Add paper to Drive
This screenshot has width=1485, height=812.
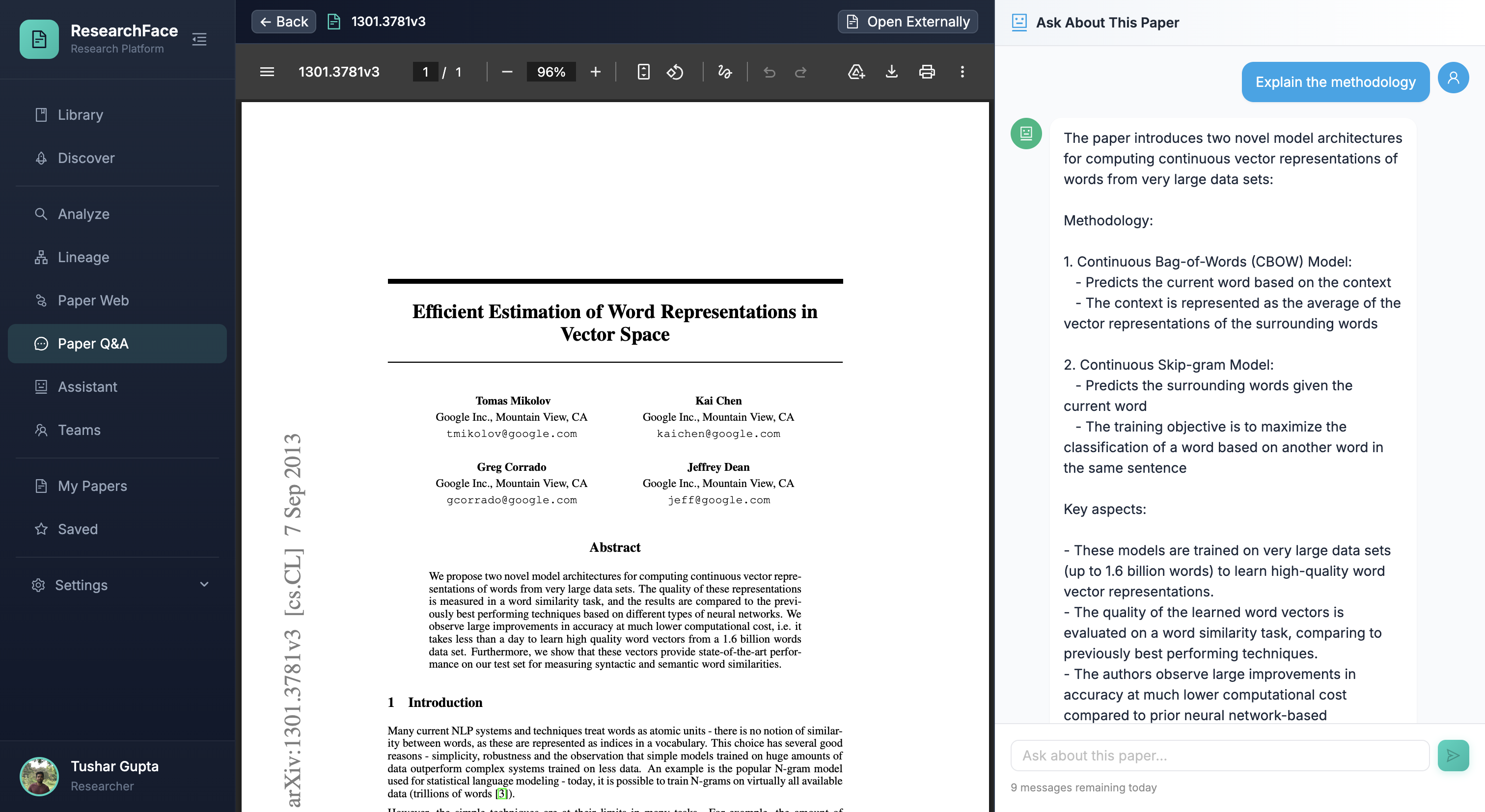tap(855, 72)
